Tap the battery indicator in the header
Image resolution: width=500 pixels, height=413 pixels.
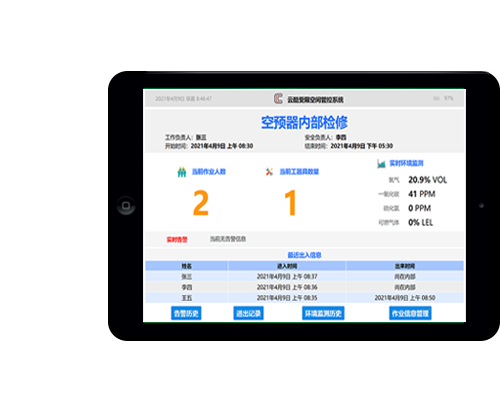coord(436,98)
